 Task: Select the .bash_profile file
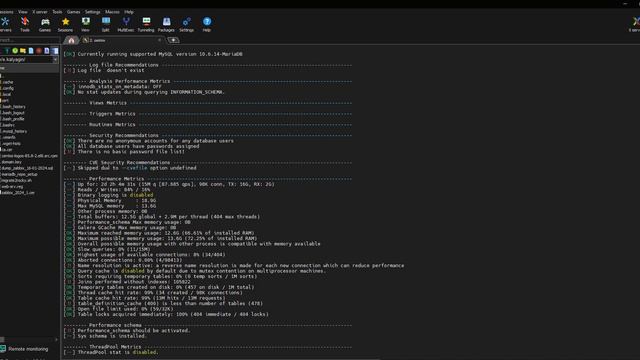[13, 119]
